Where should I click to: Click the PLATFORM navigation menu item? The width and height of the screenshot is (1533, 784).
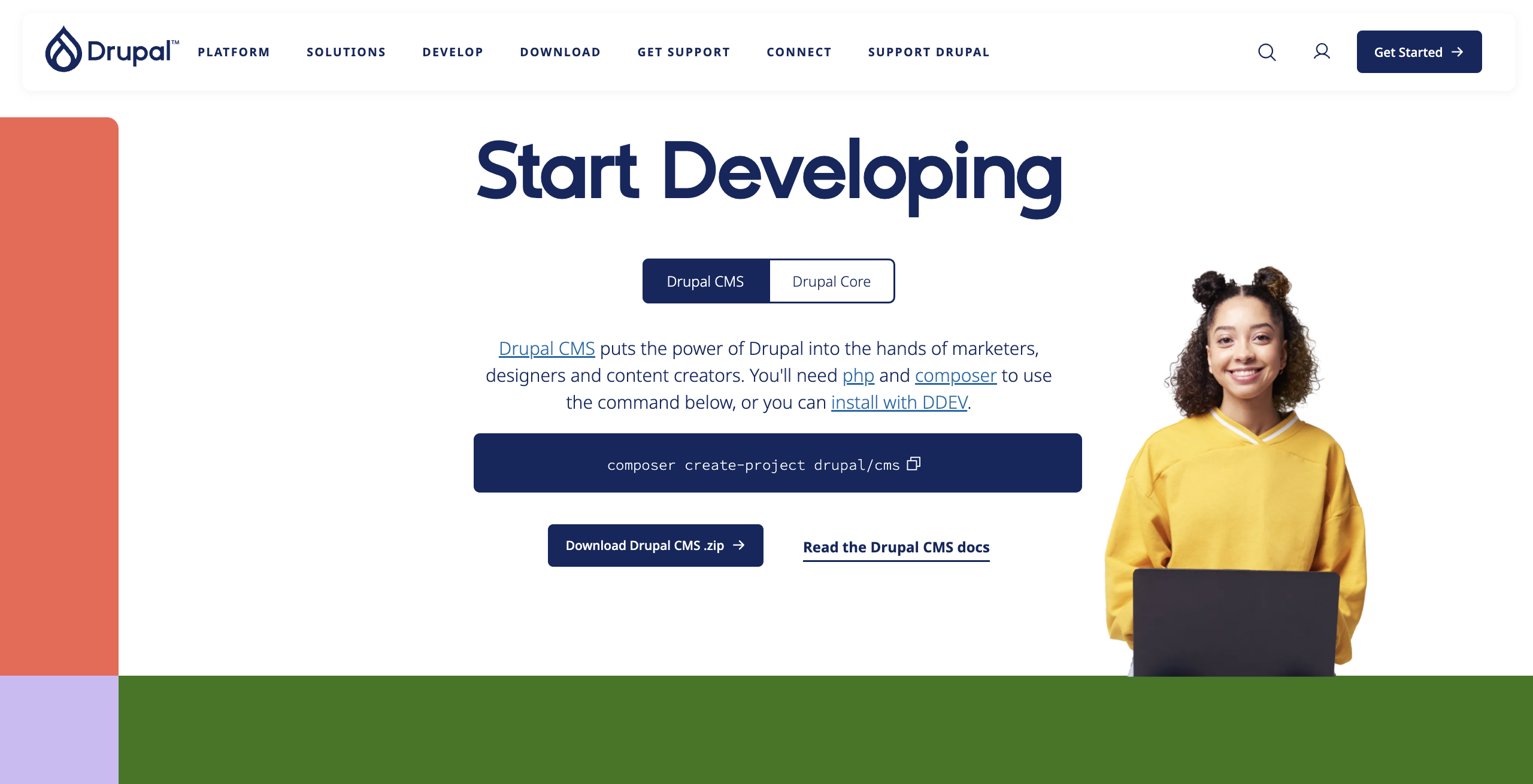click(x=234, y=51)
